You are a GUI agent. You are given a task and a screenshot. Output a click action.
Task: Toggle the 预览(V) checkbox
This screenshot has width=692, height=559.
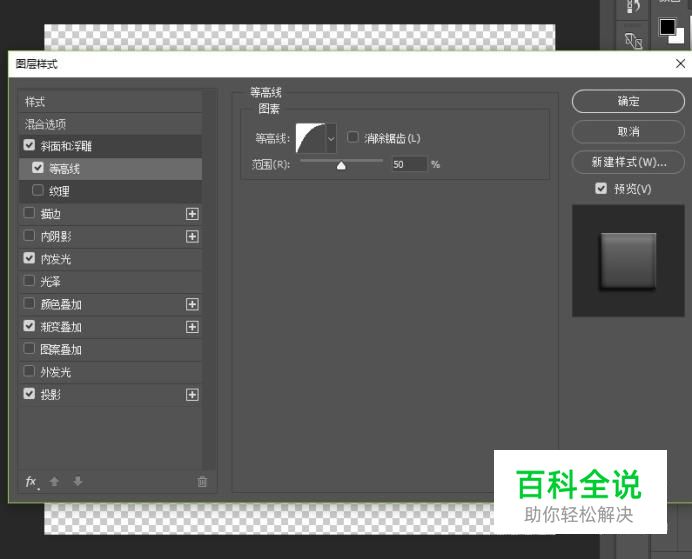pyautogui.click(x=601, y=189)
